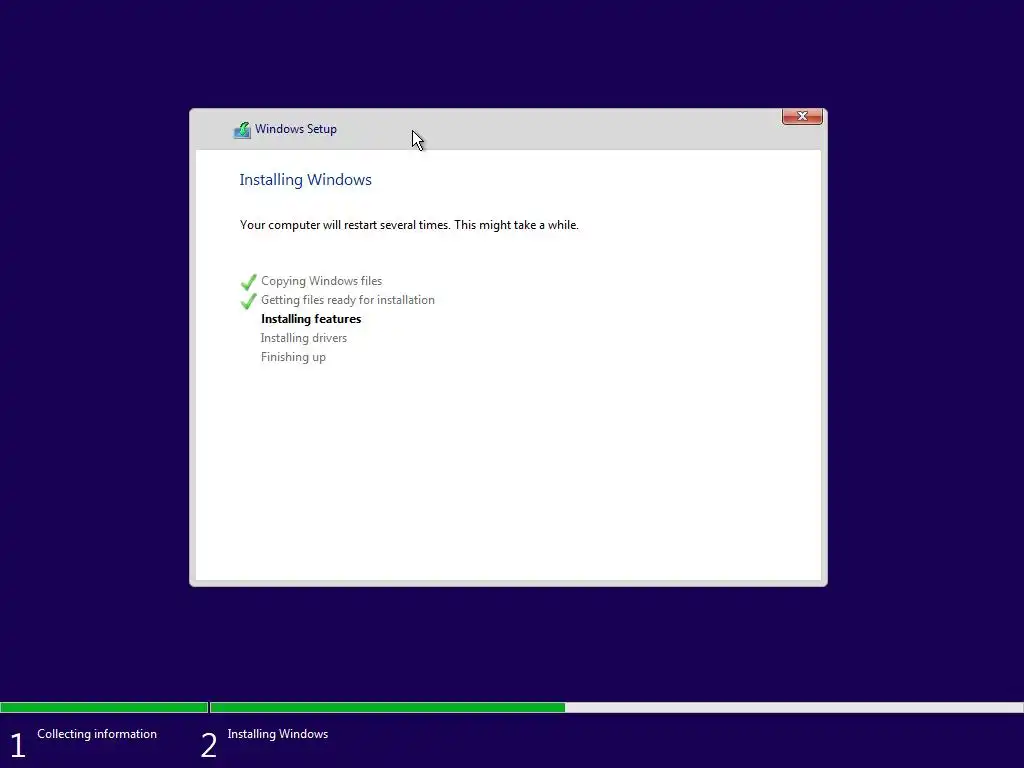Viewport: 1024px width, 768px height.
Task: Click the Installing Windows progress bar segment
Action: point(616,707)
